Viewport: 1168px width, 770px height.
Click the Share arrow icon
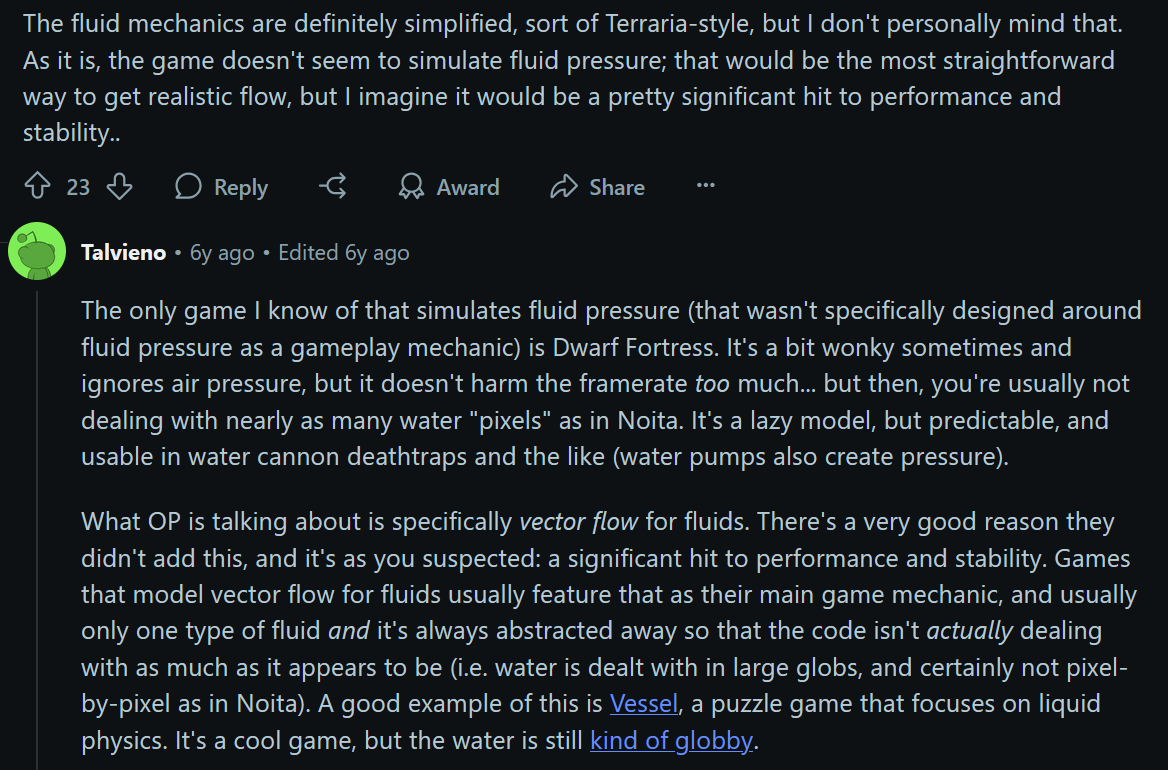(x=564, y=187)
